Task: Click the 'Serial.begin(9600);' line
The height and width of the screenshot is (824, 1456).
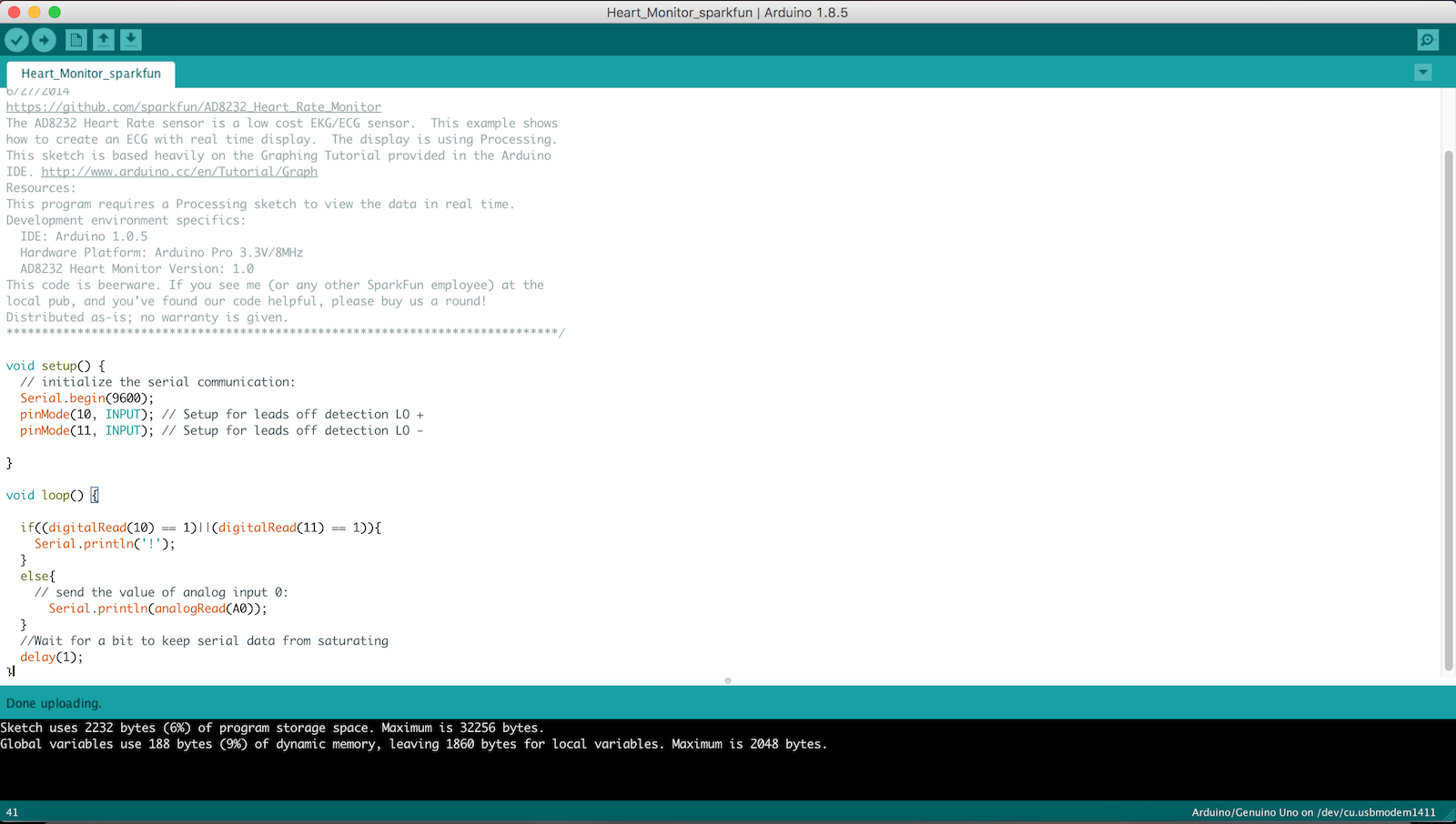Action: 87,398
